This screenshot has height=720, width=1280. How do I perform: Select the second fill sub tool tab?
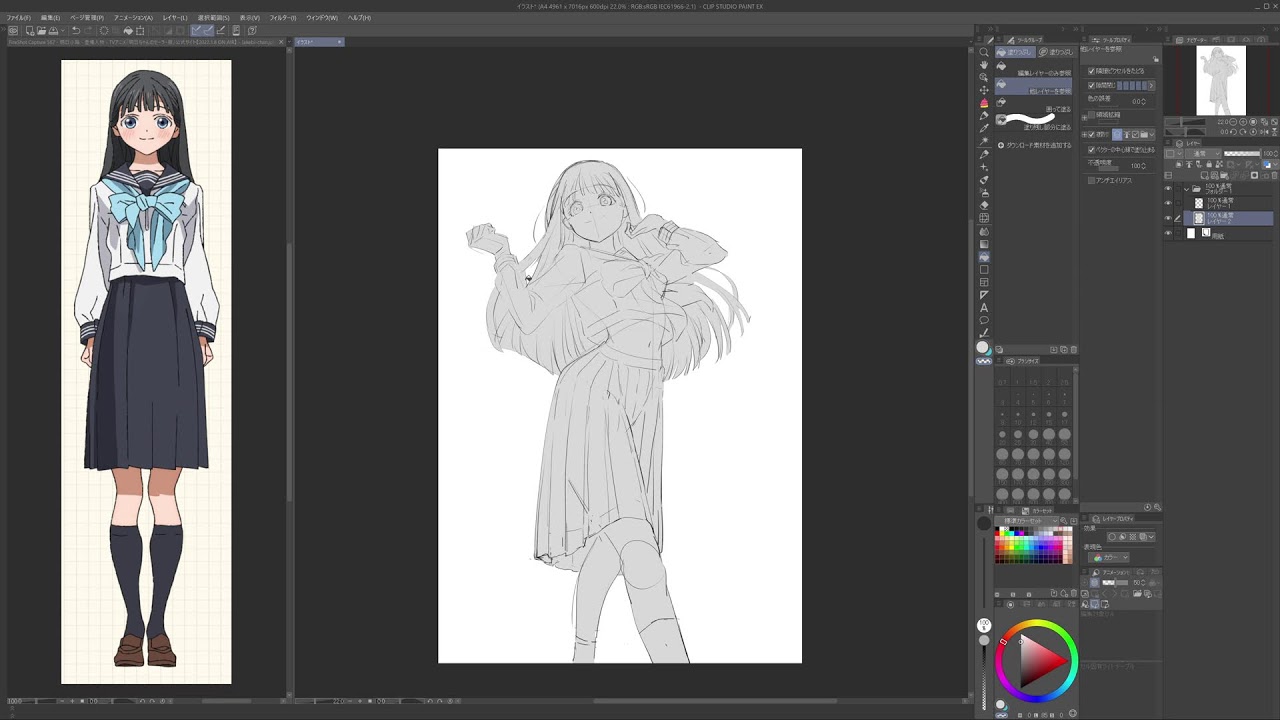1054,52
